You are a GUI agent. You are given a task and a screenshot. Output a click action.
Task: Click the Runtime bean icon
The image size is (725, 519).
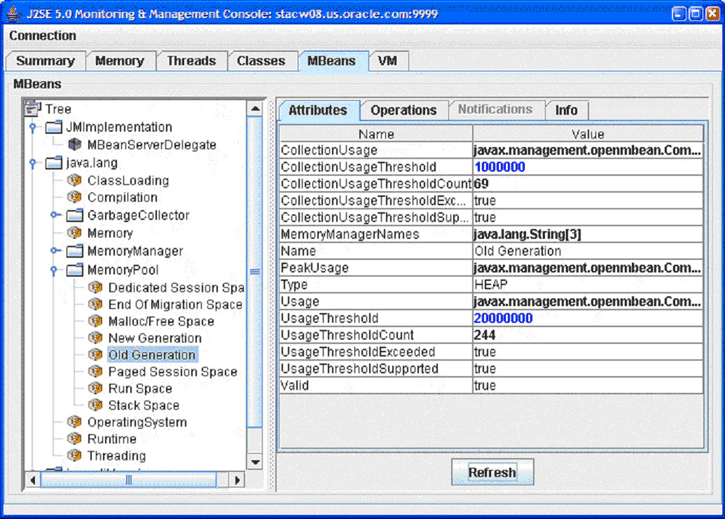click(74, 439)
